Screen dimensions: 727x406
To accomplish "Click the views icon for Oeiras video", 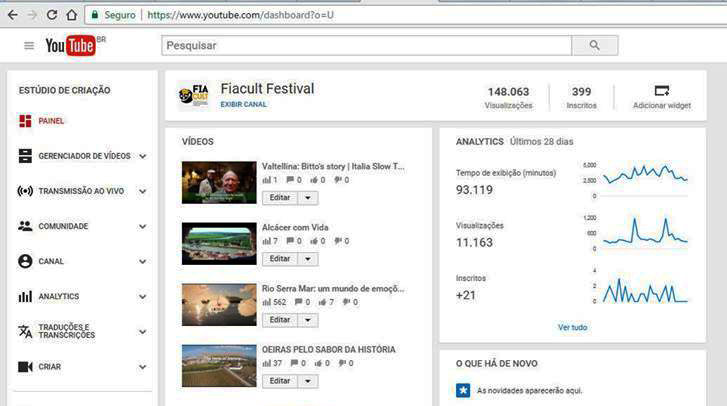I will (x=266, y=363).
